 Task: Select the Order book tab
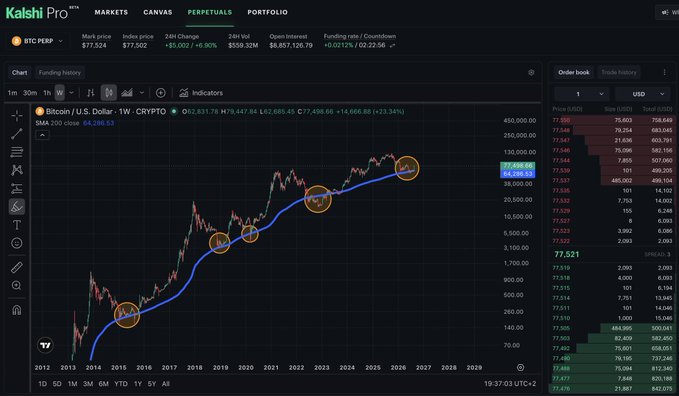(574, 72)
